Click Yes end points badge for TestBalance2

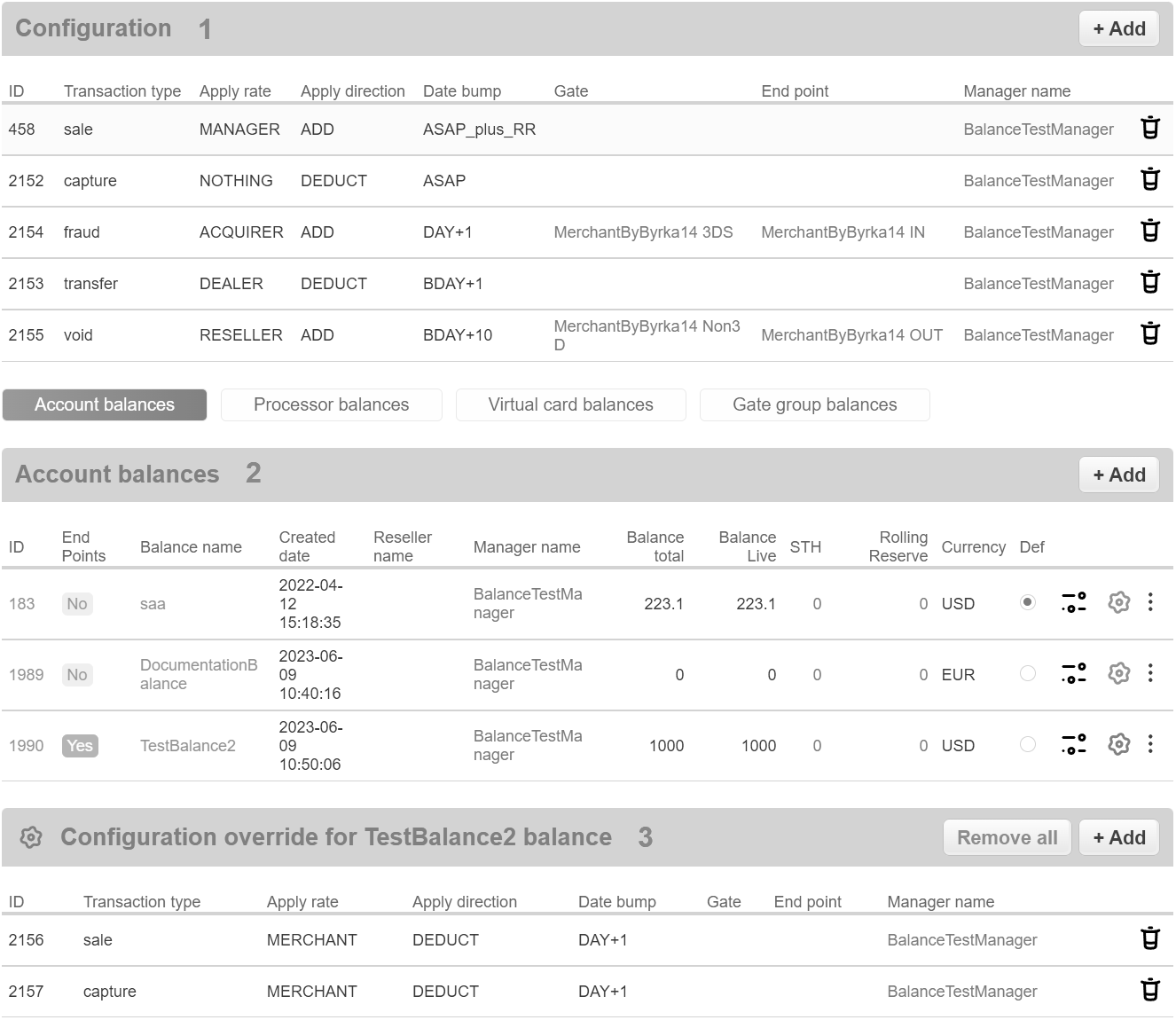coord(80,746)
